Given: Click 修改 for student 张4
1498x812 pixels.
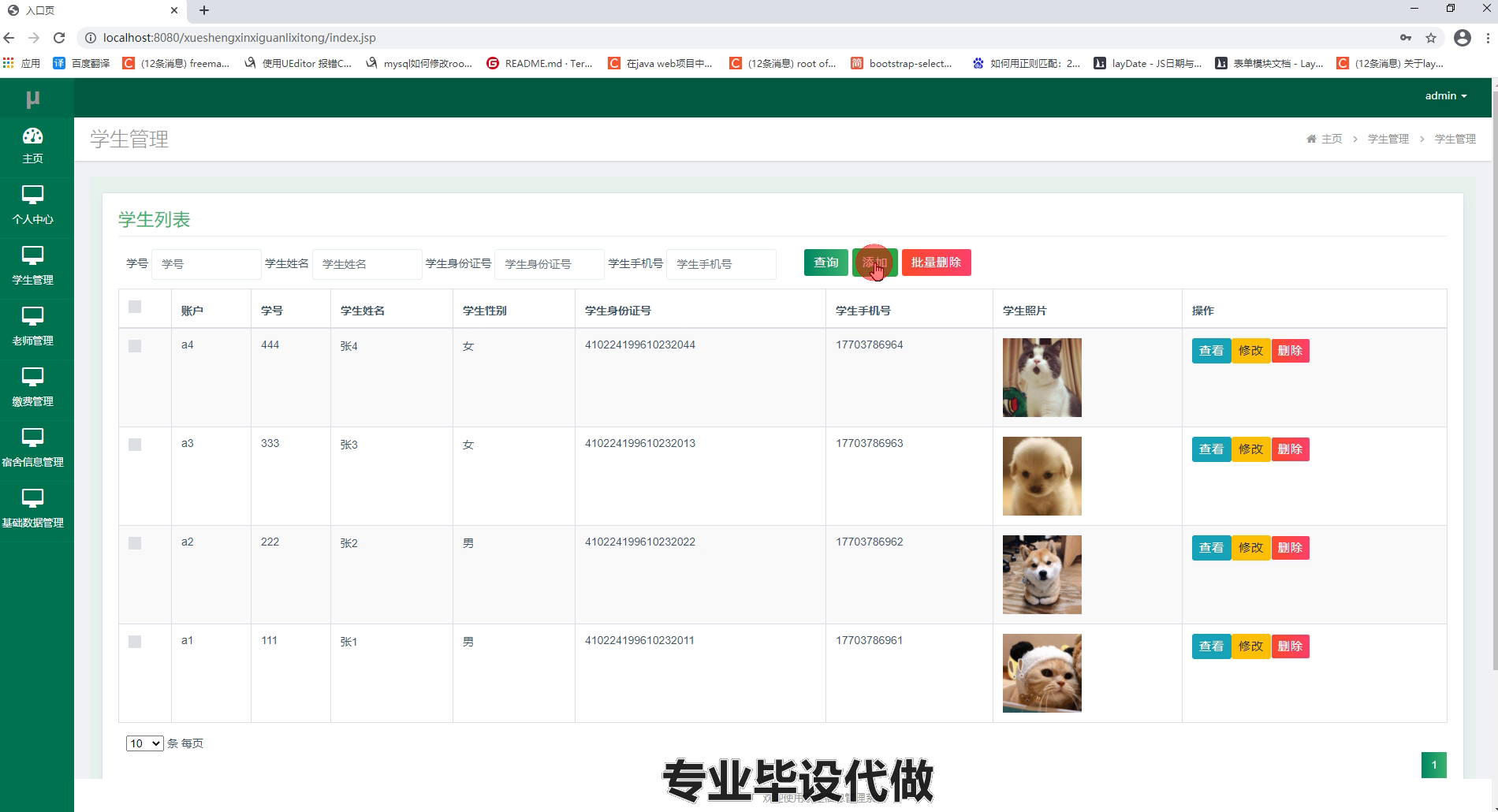Looking at the screenshot, I should (x=1250, y=351).
